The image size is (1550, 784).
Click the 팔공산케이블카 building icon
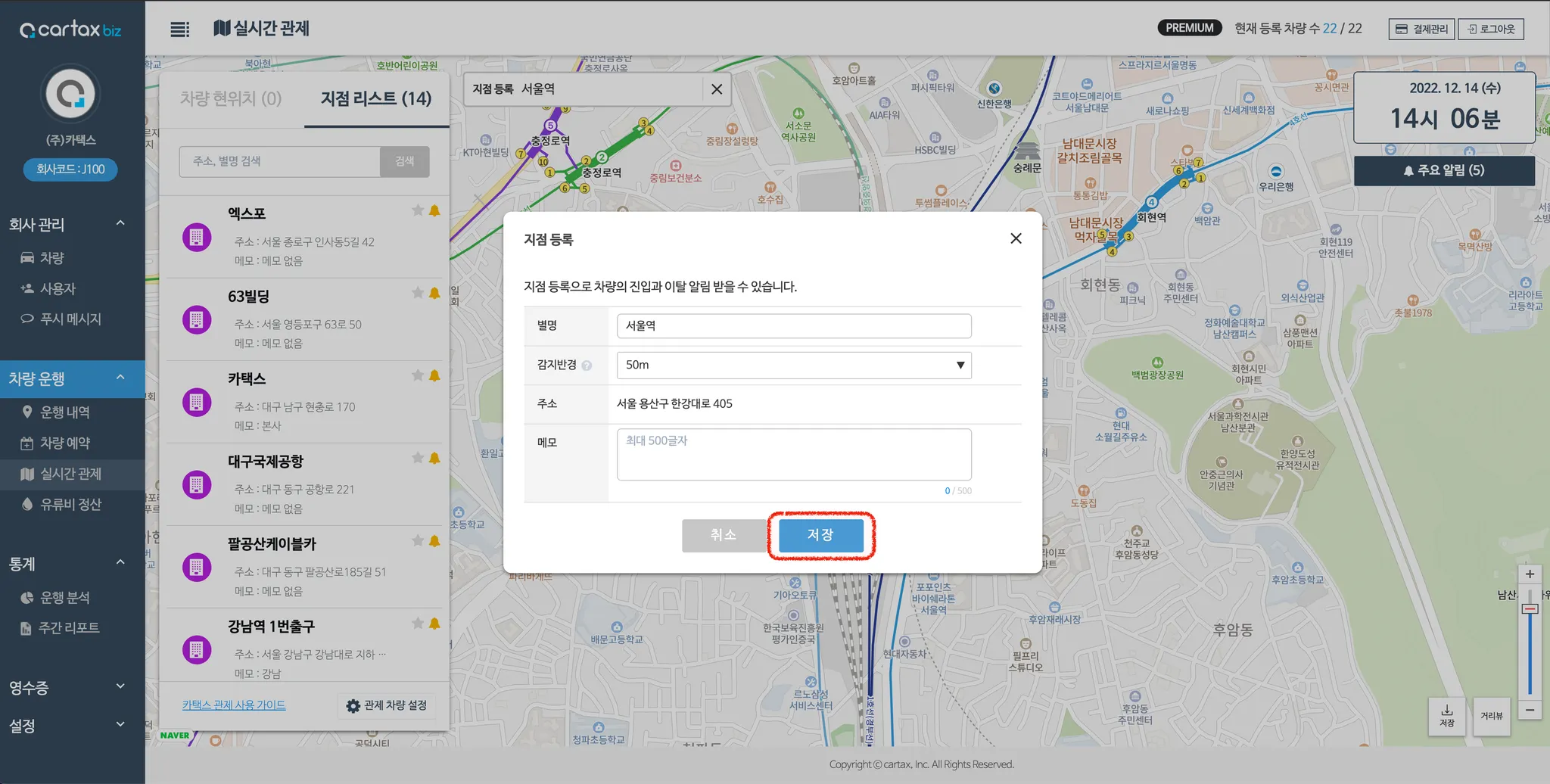pos(197,568)
